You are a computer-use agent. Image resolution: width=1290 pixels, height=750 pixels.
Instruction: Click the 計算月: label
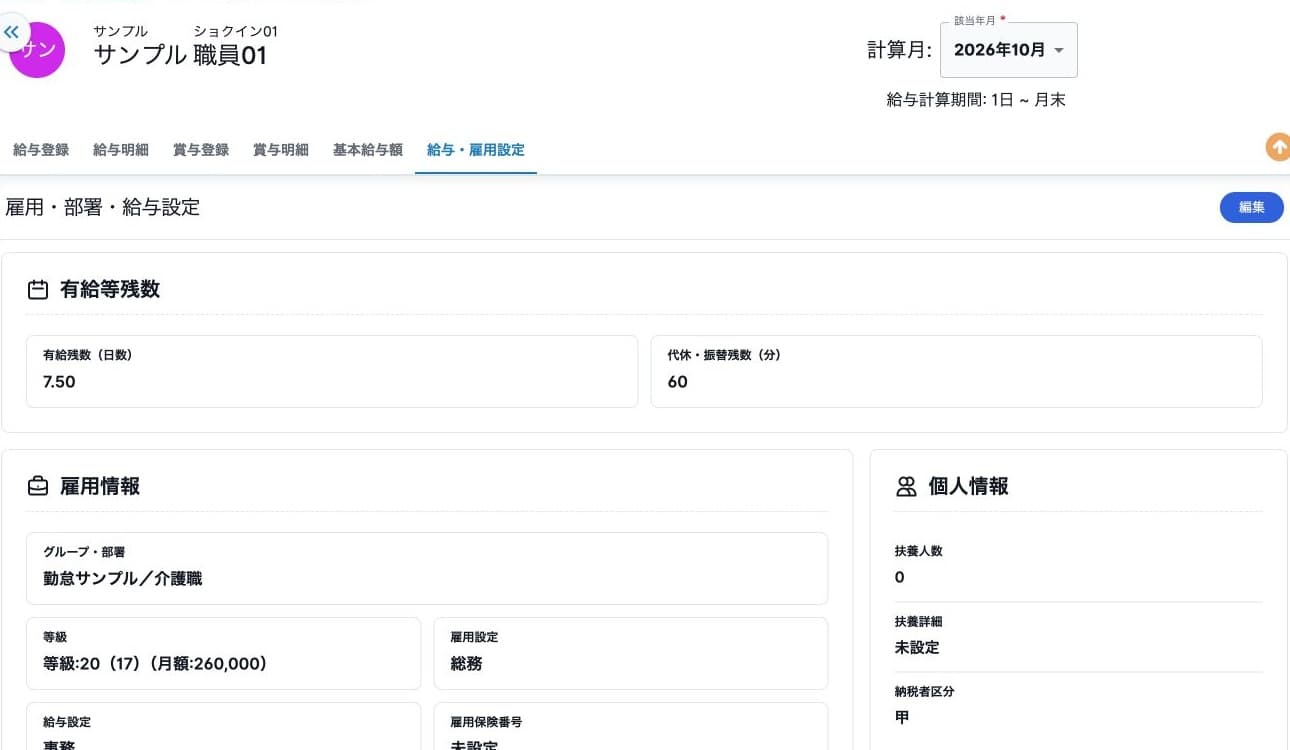coord(900,50)
